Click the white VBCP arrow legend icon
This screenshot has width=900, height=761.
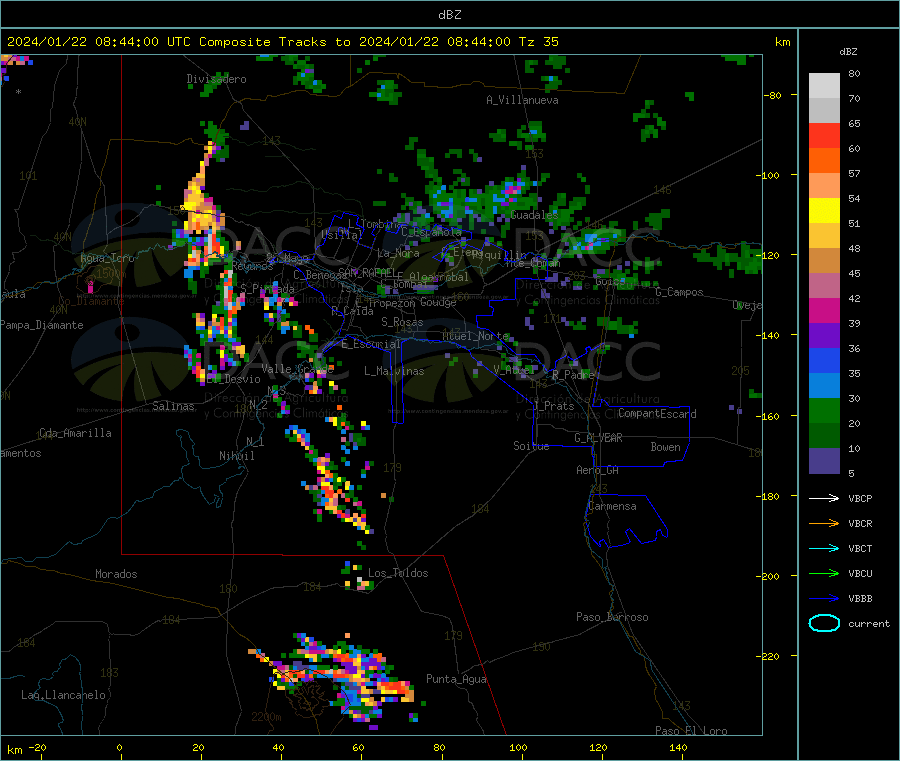[x=824, y=498]
